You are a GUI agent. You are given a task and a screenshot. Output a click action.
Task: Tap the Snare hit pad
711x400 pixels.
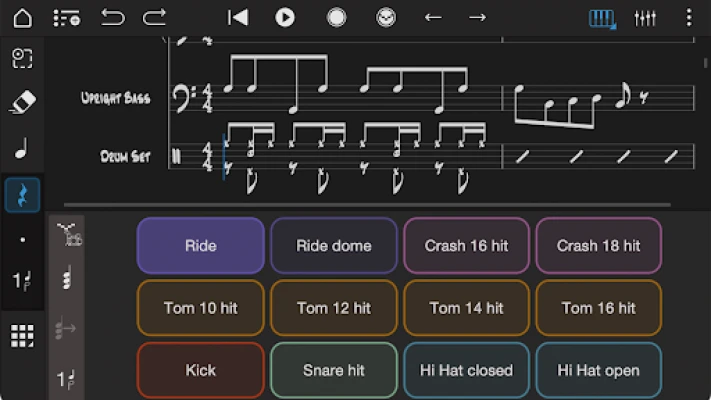tap(334, 370)
